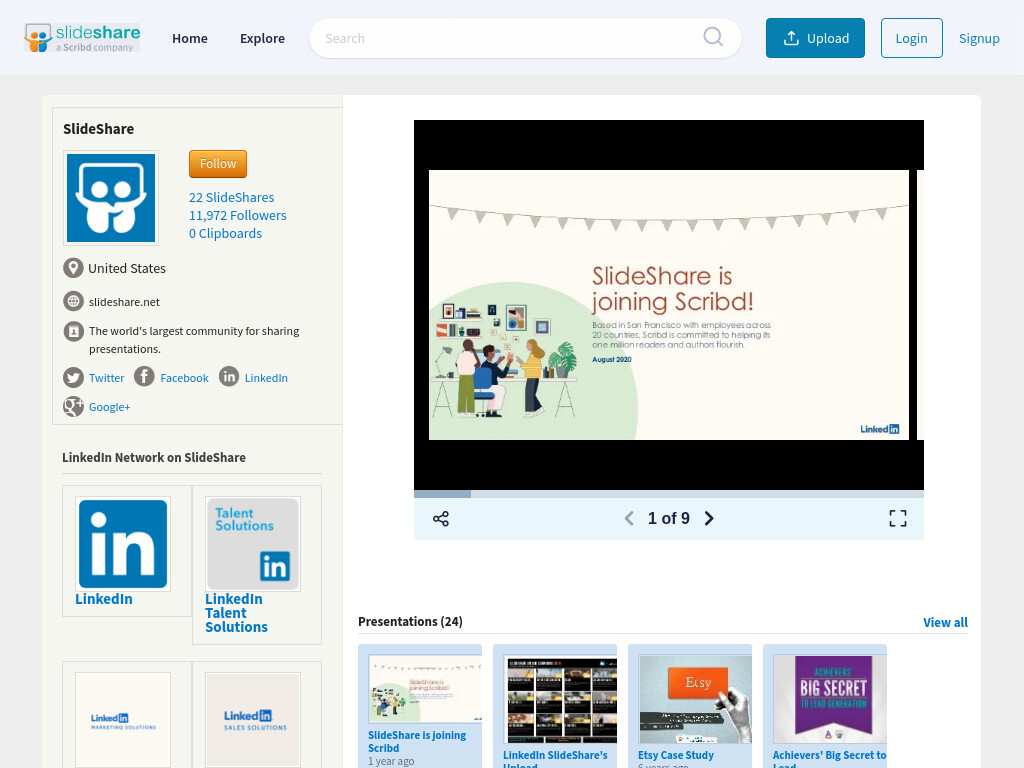Click the SlideShare logo in header

click(82, 38)
